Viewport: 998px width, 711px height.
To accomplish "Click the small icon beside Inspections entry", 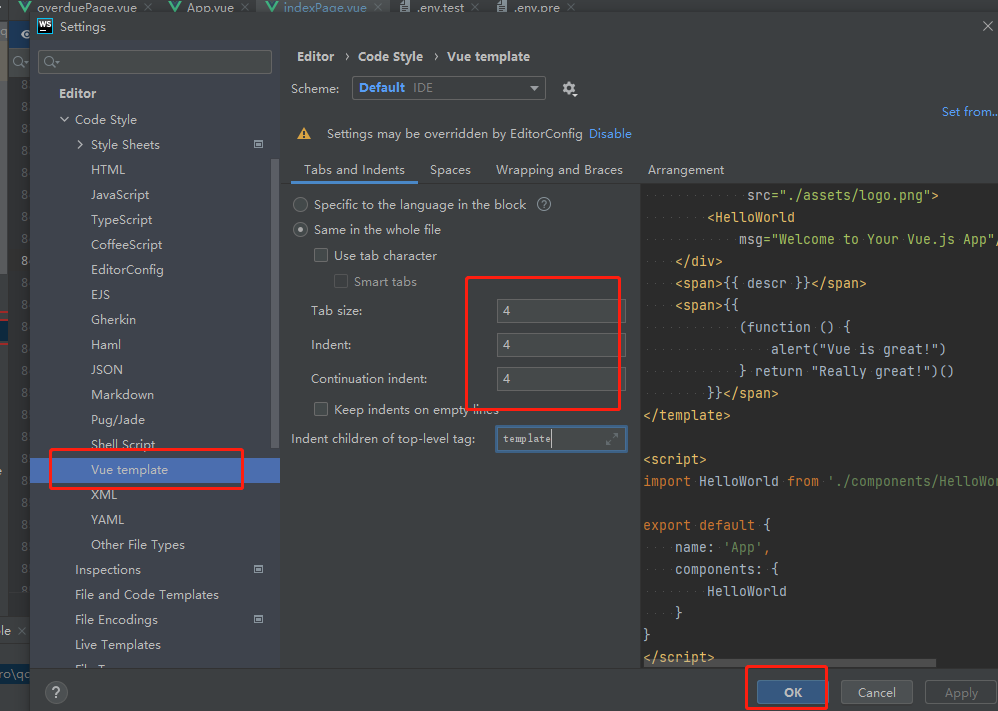I will click(258, 569).
